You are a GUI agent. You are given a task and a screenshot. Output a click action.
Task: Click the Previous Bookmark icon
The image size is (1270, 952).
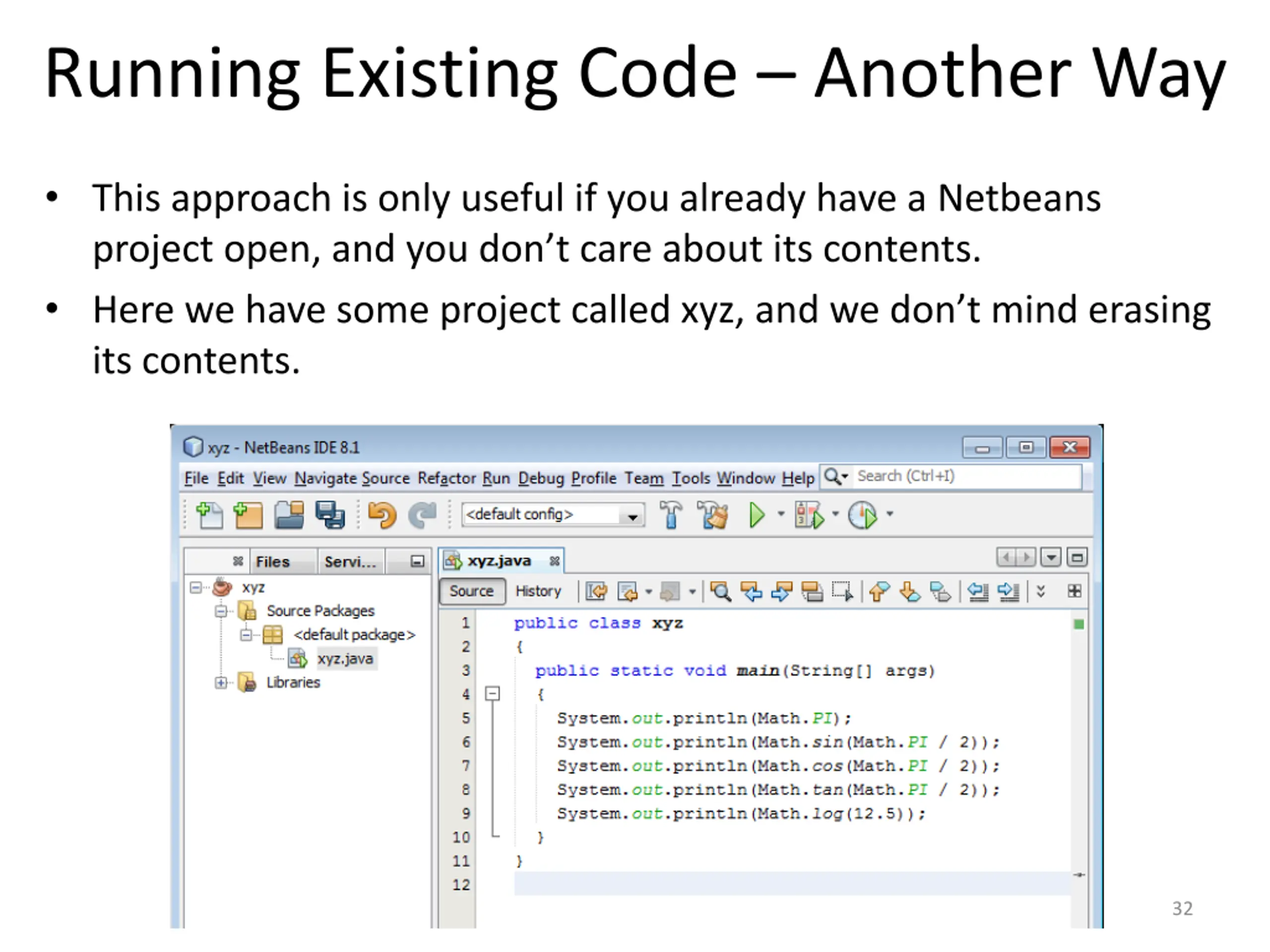pos(879,591)
